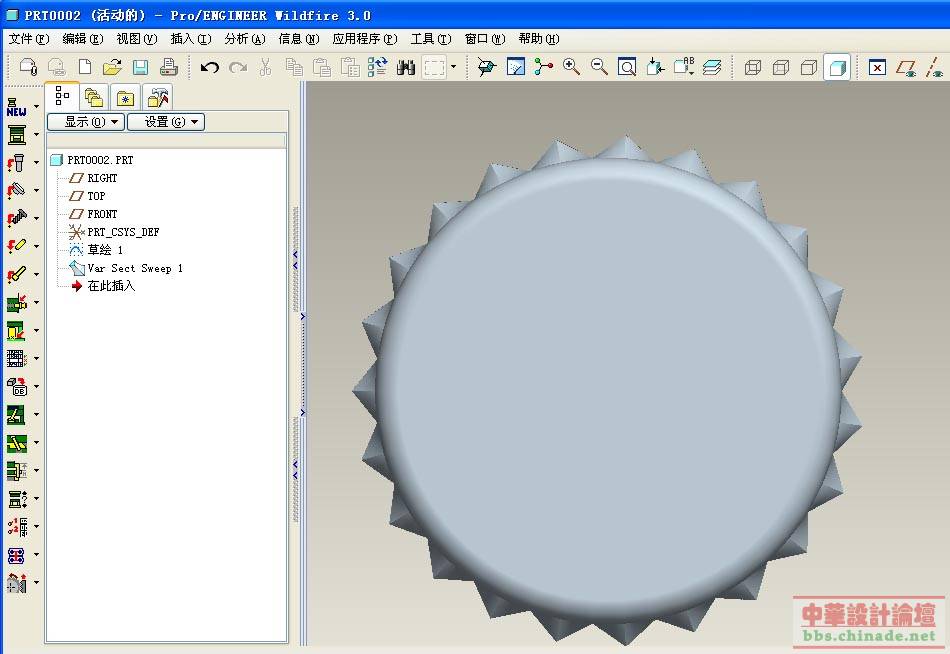Toggle Shading display mode
Image resolution: width=950 pixels, height=654 pixels.
[837, 67]
